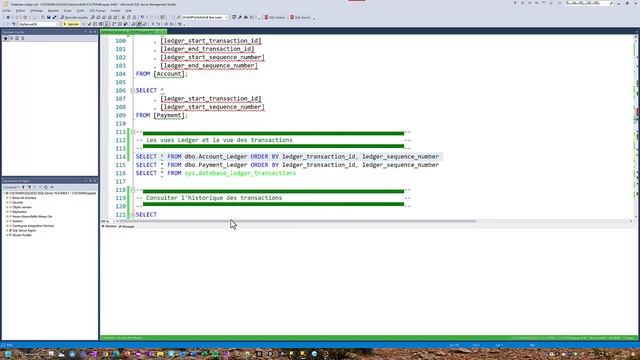Open the SQL Search tool

coord(300,18)
